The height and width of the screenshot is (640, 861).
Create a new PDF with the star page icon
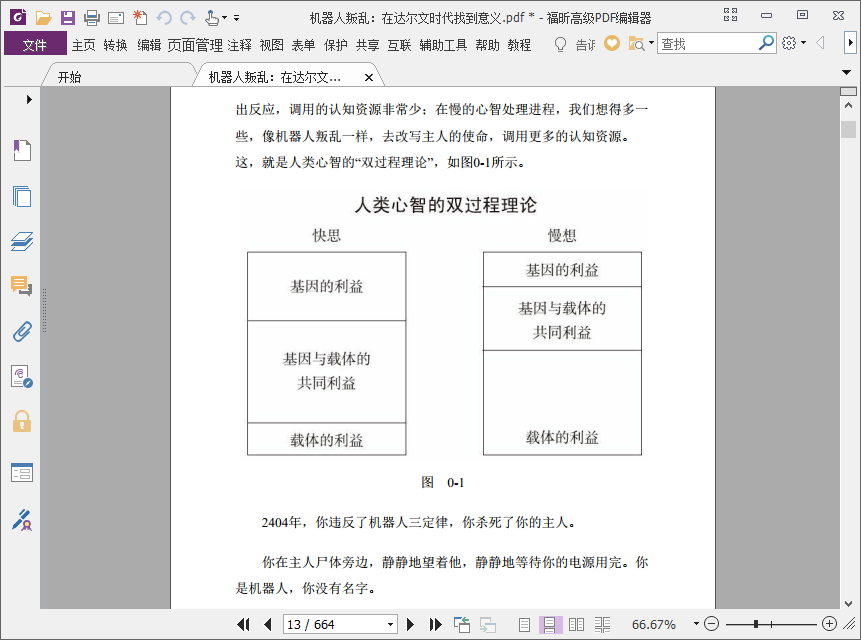click(140, 18)
